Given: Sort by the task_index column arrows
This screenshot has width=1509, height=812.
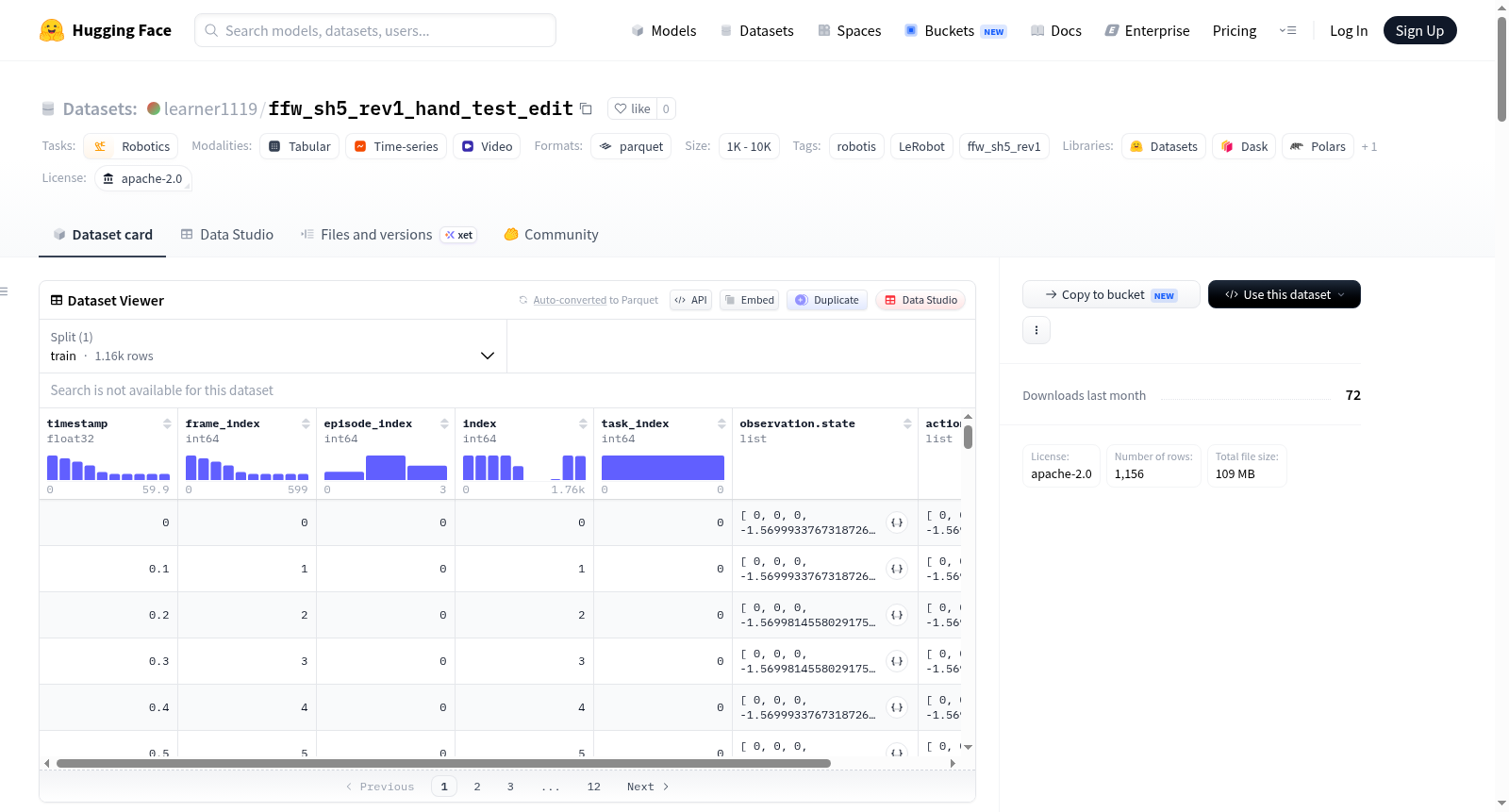Looking at the screenshot, I should [x=721, y=423].
